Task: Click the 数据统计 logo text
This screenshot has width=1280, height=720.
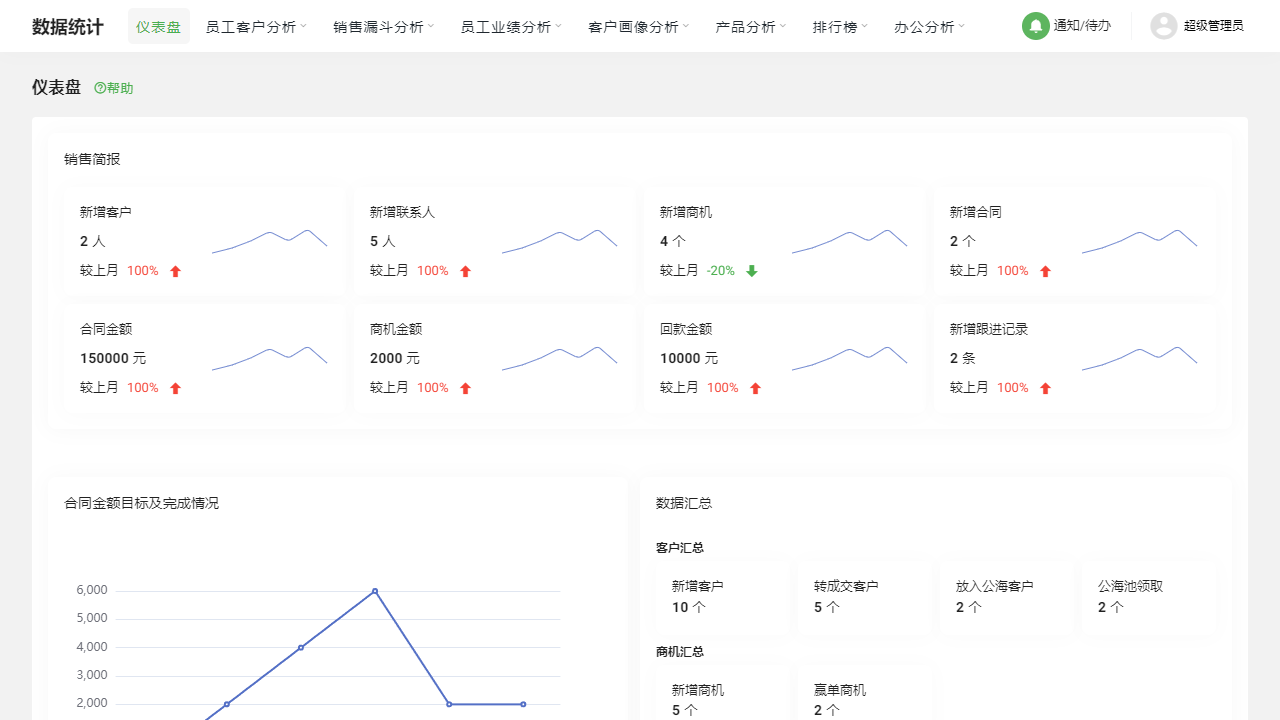Action: click(66, 26)
